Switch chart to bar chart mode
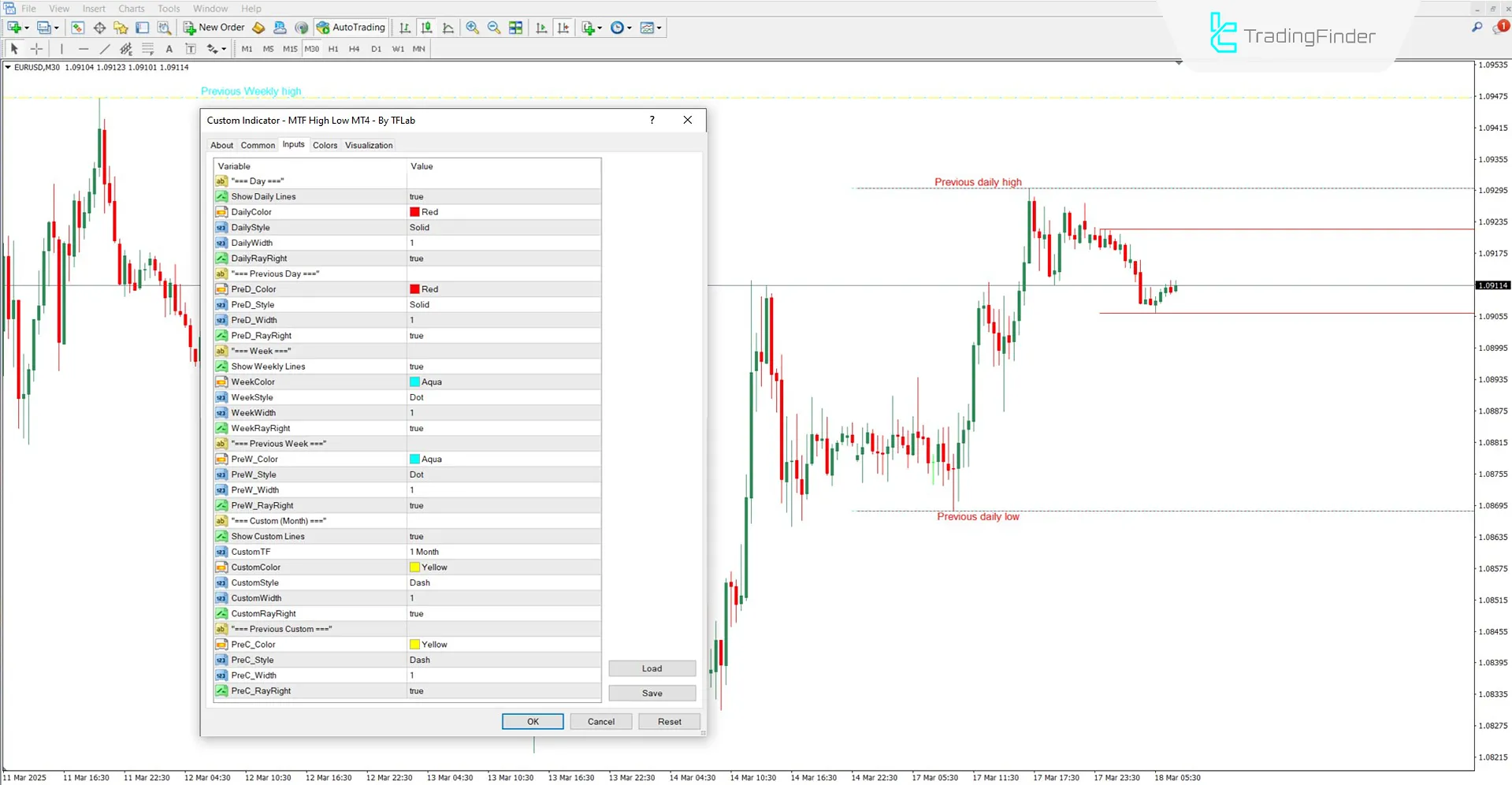 (404, 28)
